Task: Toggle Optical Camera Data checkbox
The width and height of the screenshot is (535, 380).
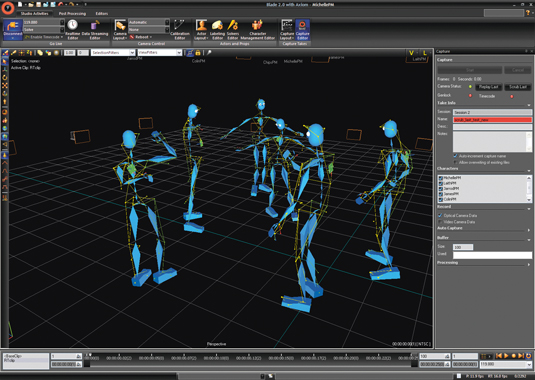Action: click(440, 216)
